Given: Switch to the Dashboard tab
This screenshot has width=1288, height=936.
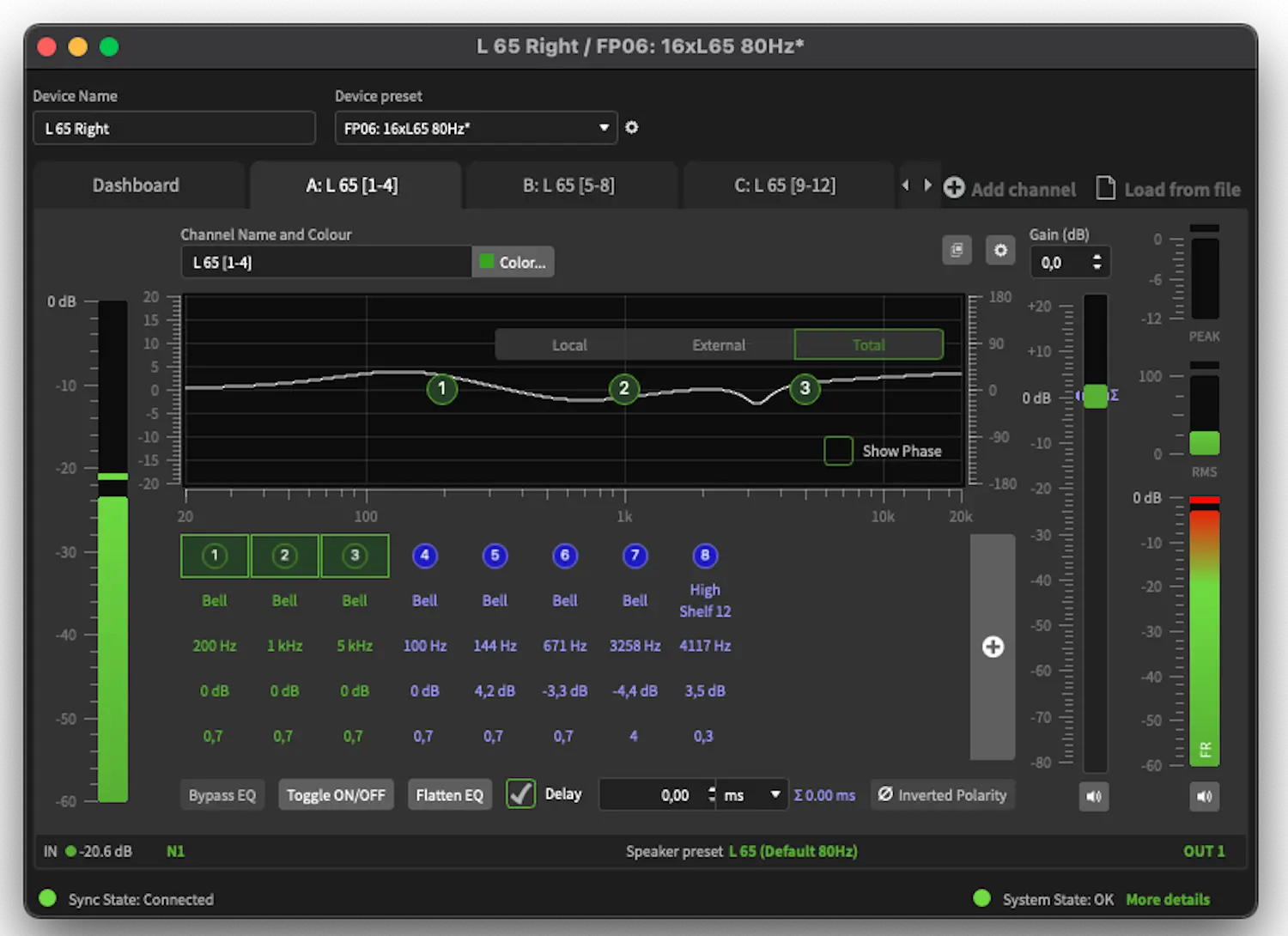Looking at the screenshot, I should coord(136,185).
